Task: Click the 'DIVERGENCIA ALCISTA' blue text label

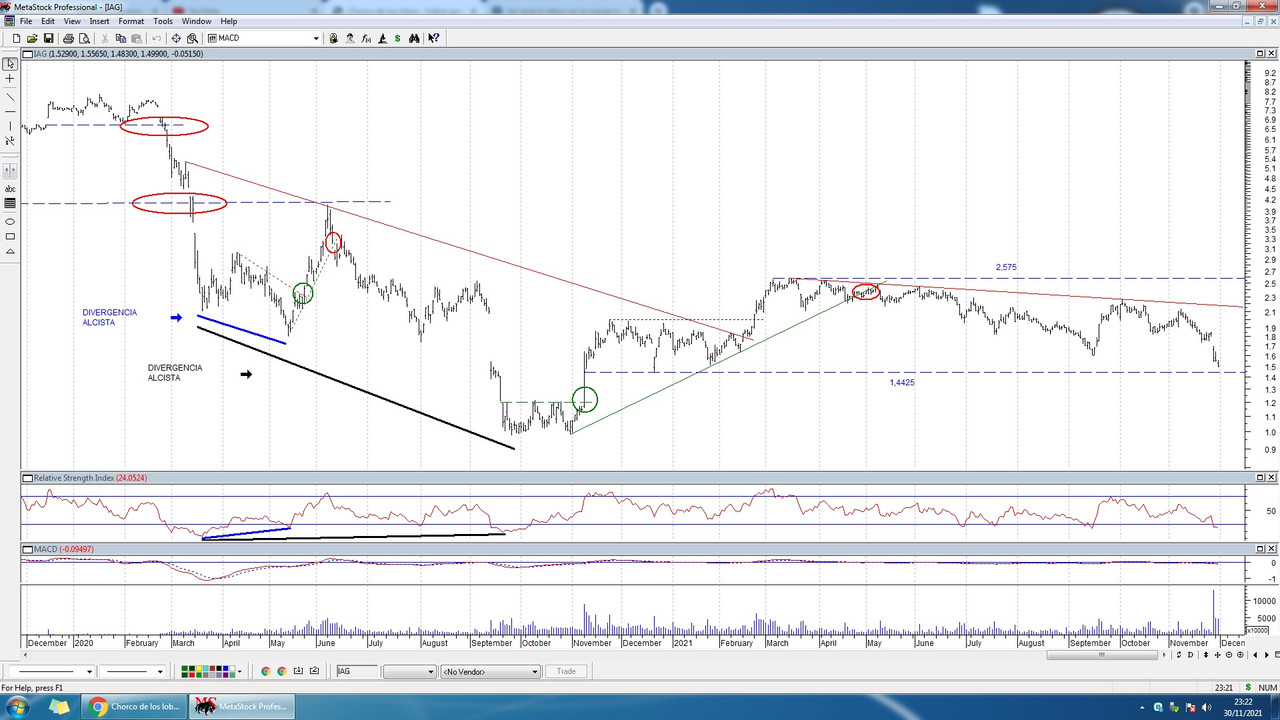Action: tap(109, 318)
